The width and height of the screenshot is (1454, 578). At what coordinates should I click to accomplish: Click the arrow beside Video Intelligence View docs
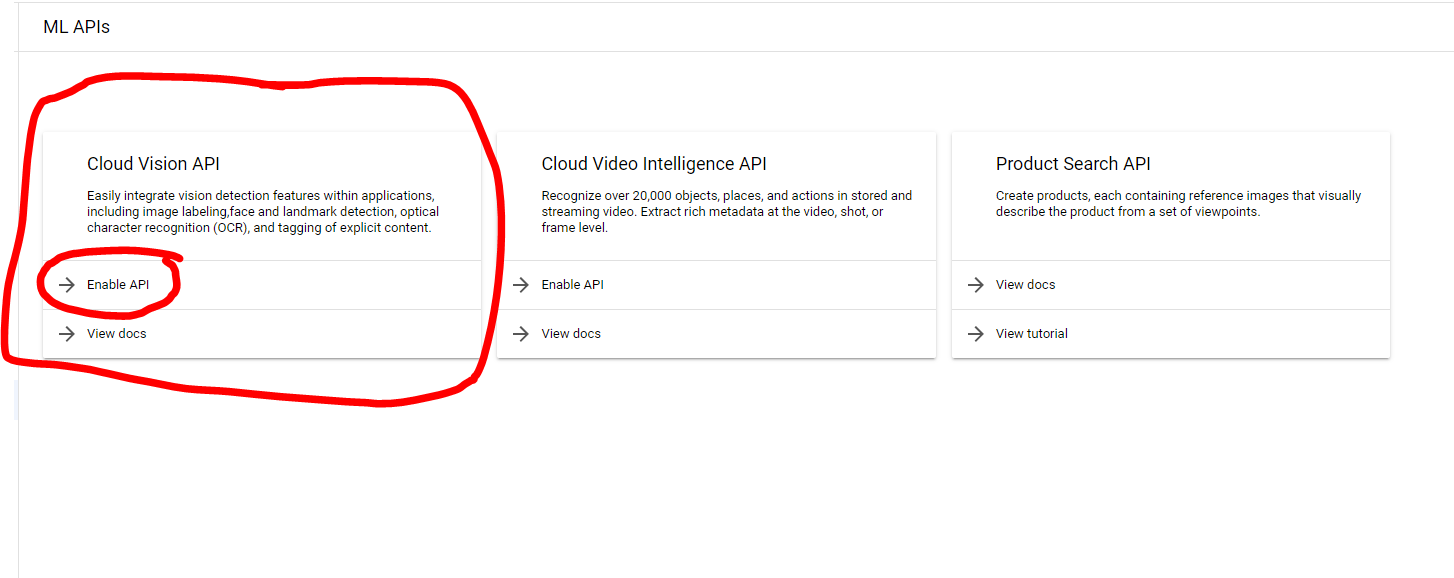pyautogui.click(x=520, y=334)
